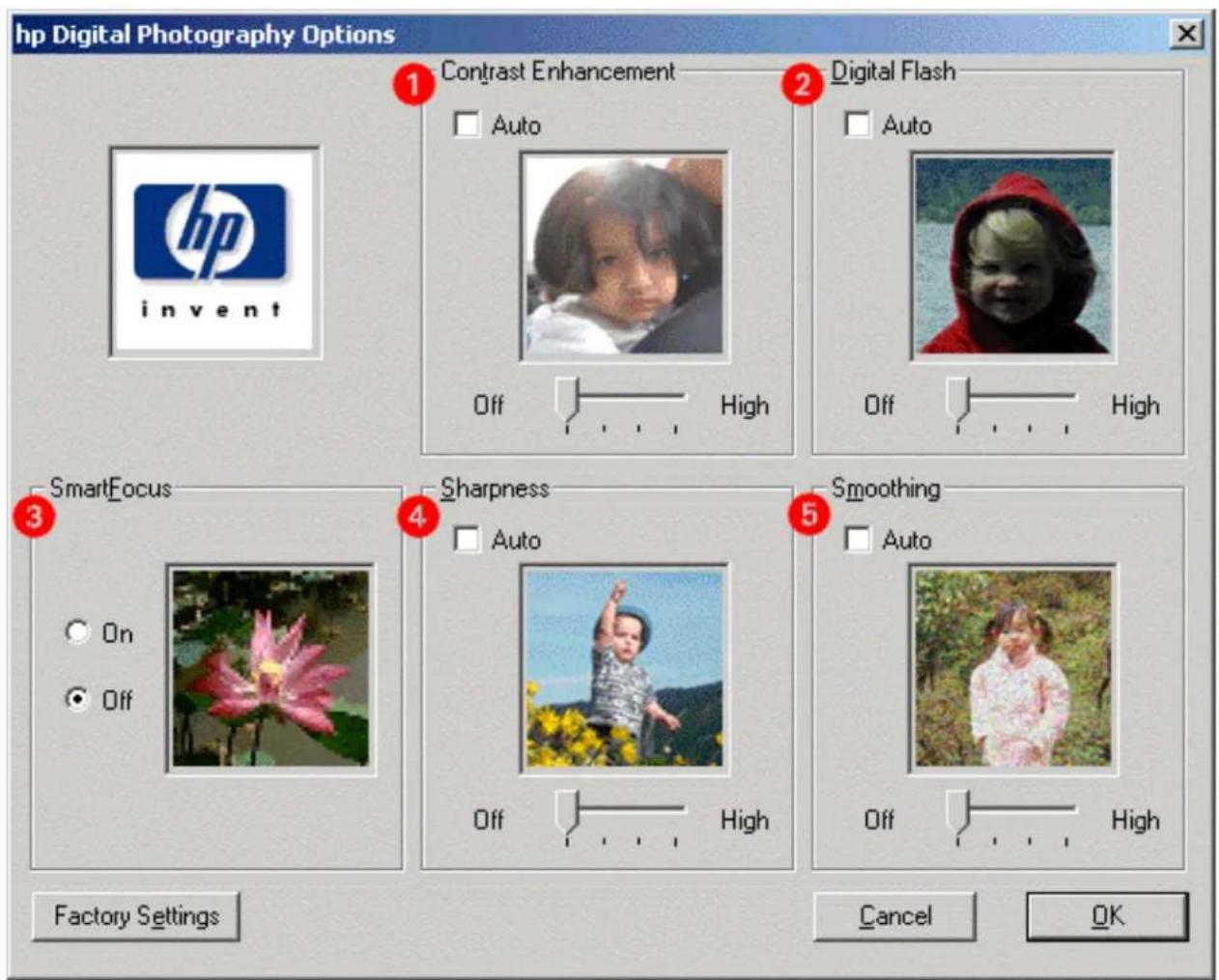Click the SmartFocus pink flower preview
1219x980 pixels.
270,669
